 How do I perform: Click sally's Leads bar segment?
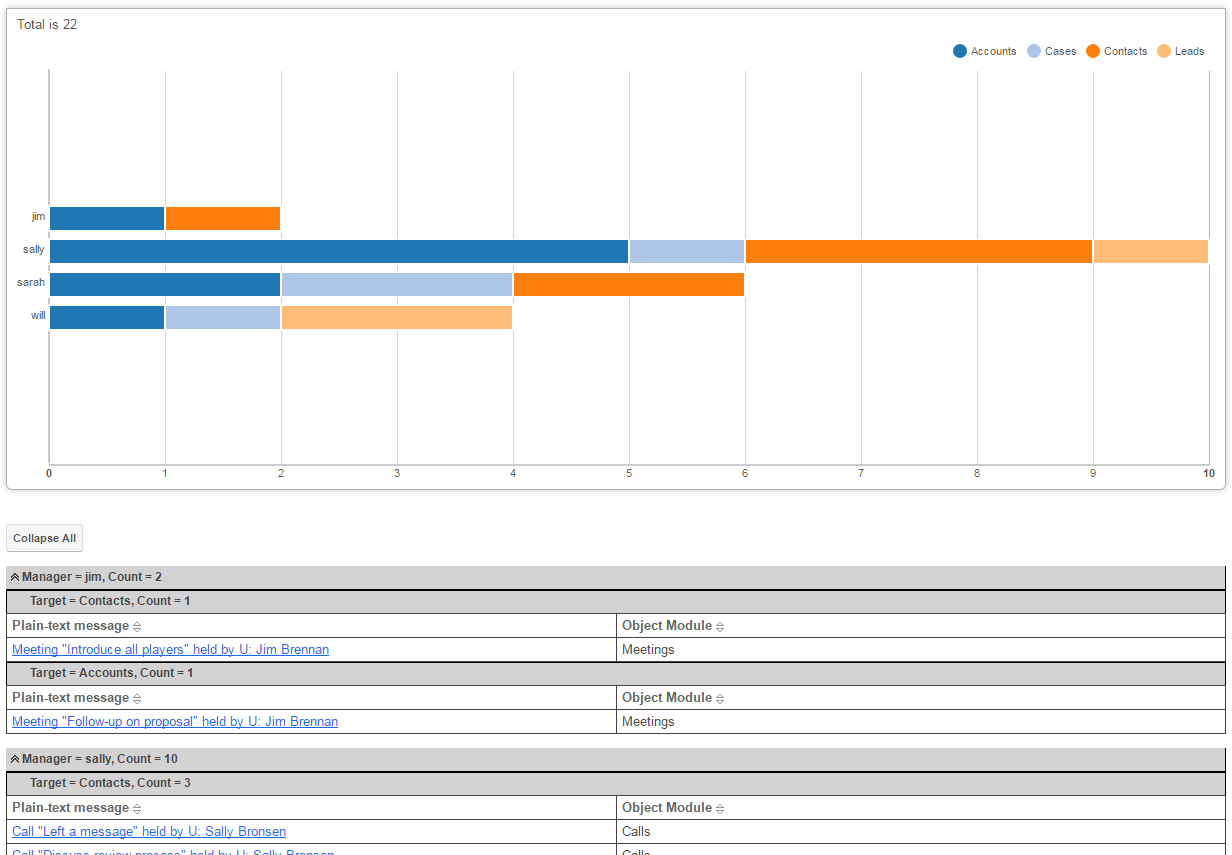1151,251
